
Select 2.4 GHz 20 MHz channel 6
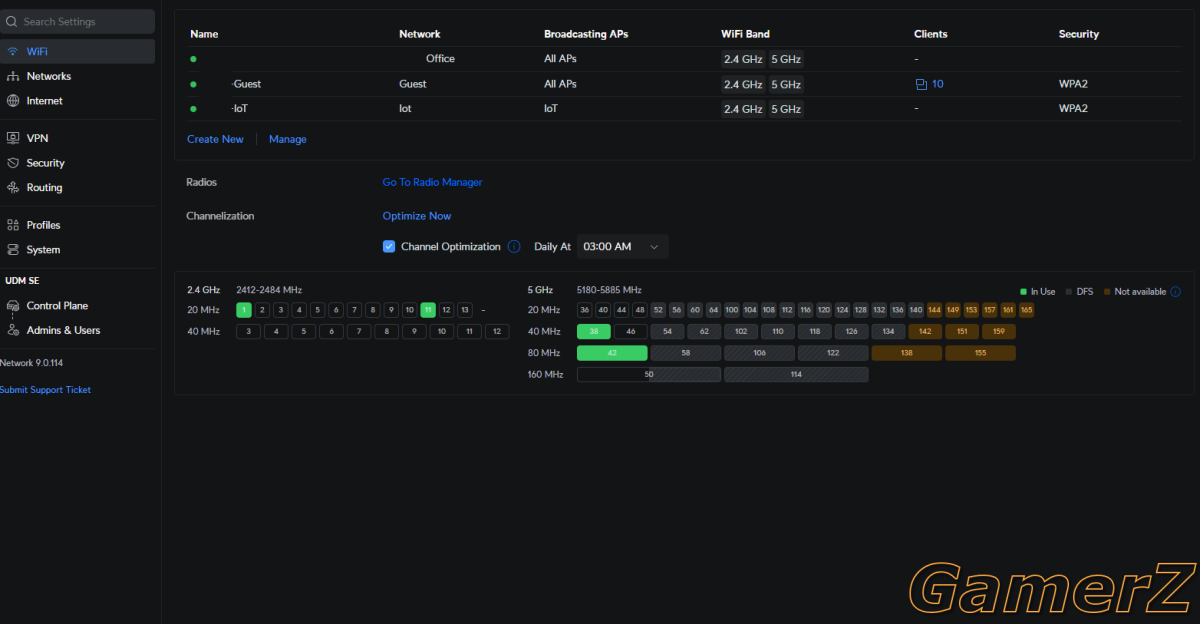click(x=336, y=310)
